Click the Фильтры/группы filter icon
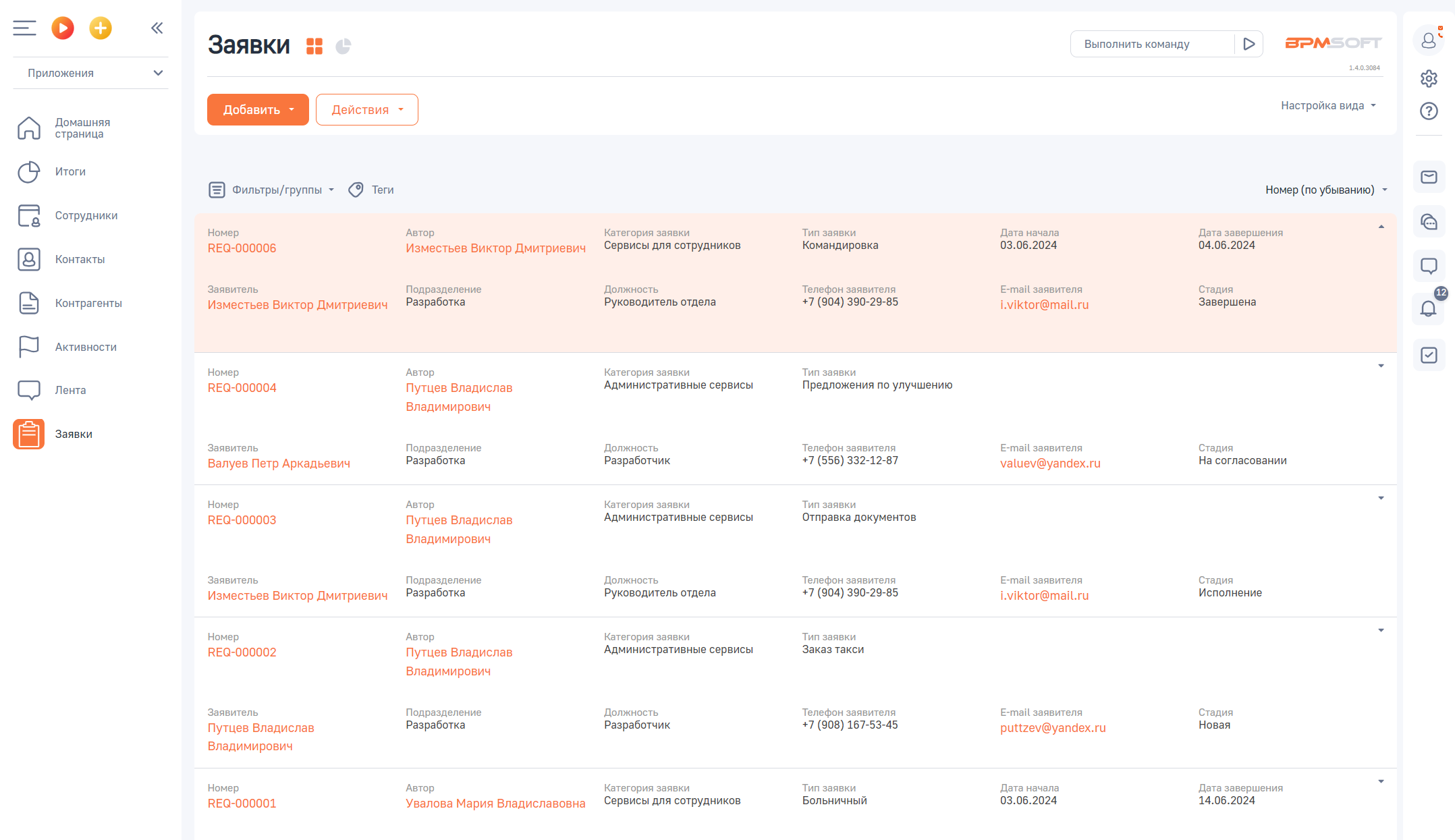Viewport: 1455px width, 840px height. pyautogui.click(x=217, y=190)
